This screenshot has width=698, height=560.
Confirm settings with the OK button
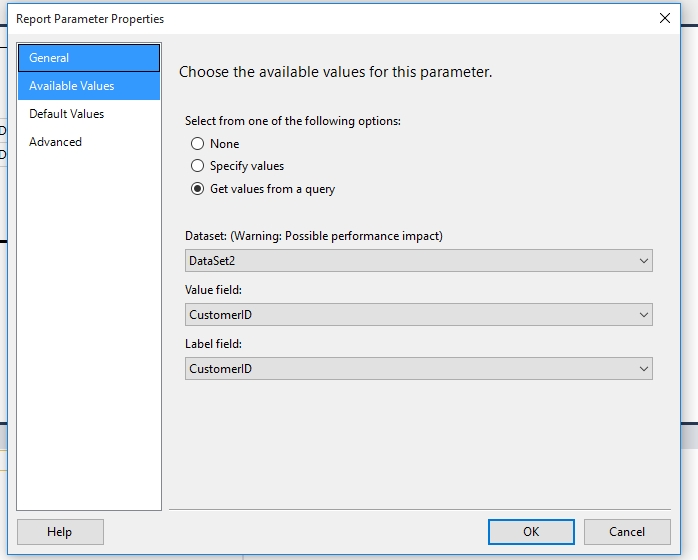pyautogui.click(x=531, y=532)
